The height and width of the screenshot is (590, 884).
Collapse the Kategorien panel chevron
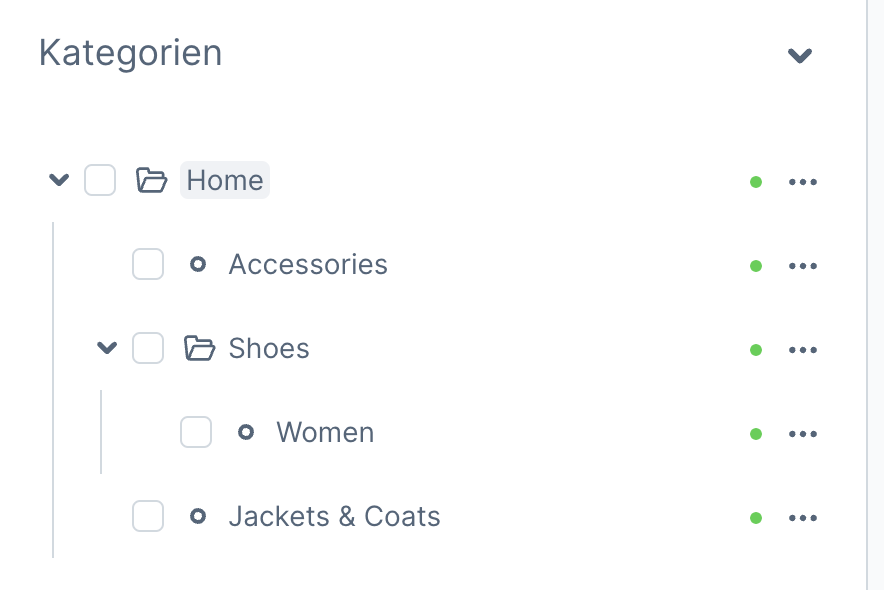point(799,55)
